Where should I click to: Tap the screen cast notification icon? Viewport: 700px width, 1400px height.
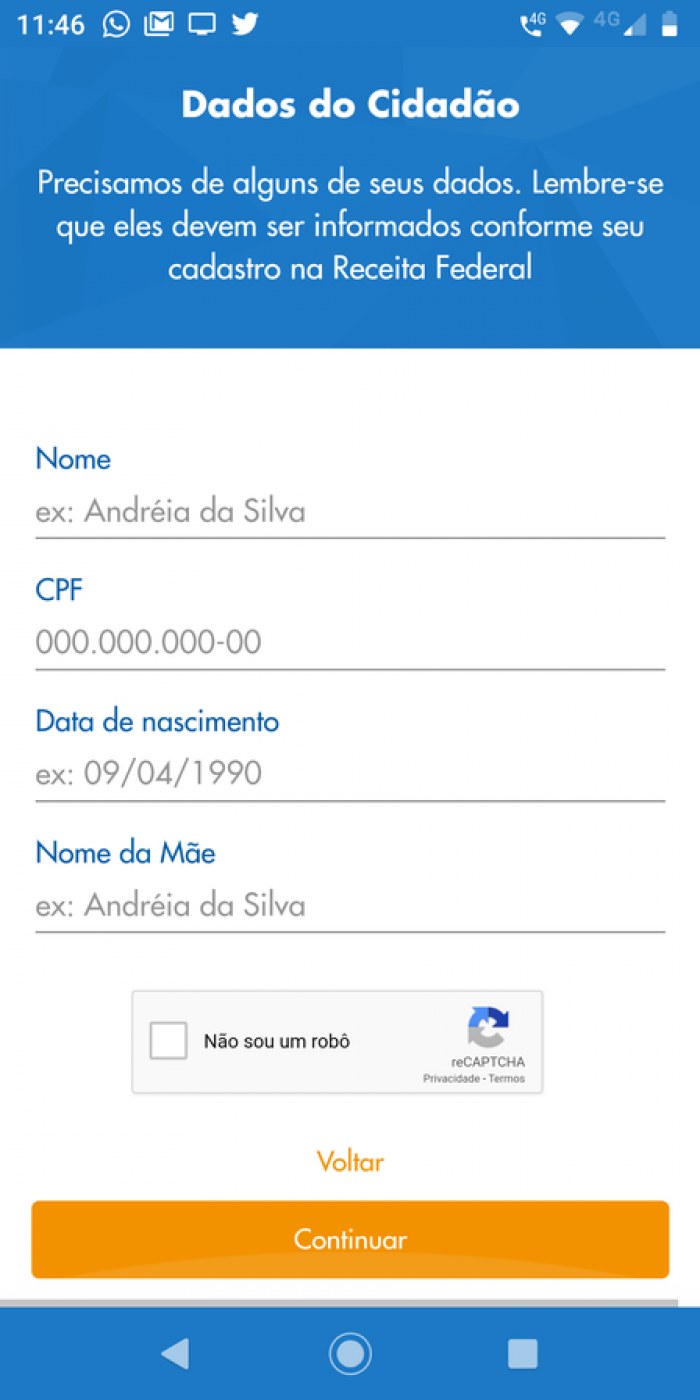click(x=202, y=24)
